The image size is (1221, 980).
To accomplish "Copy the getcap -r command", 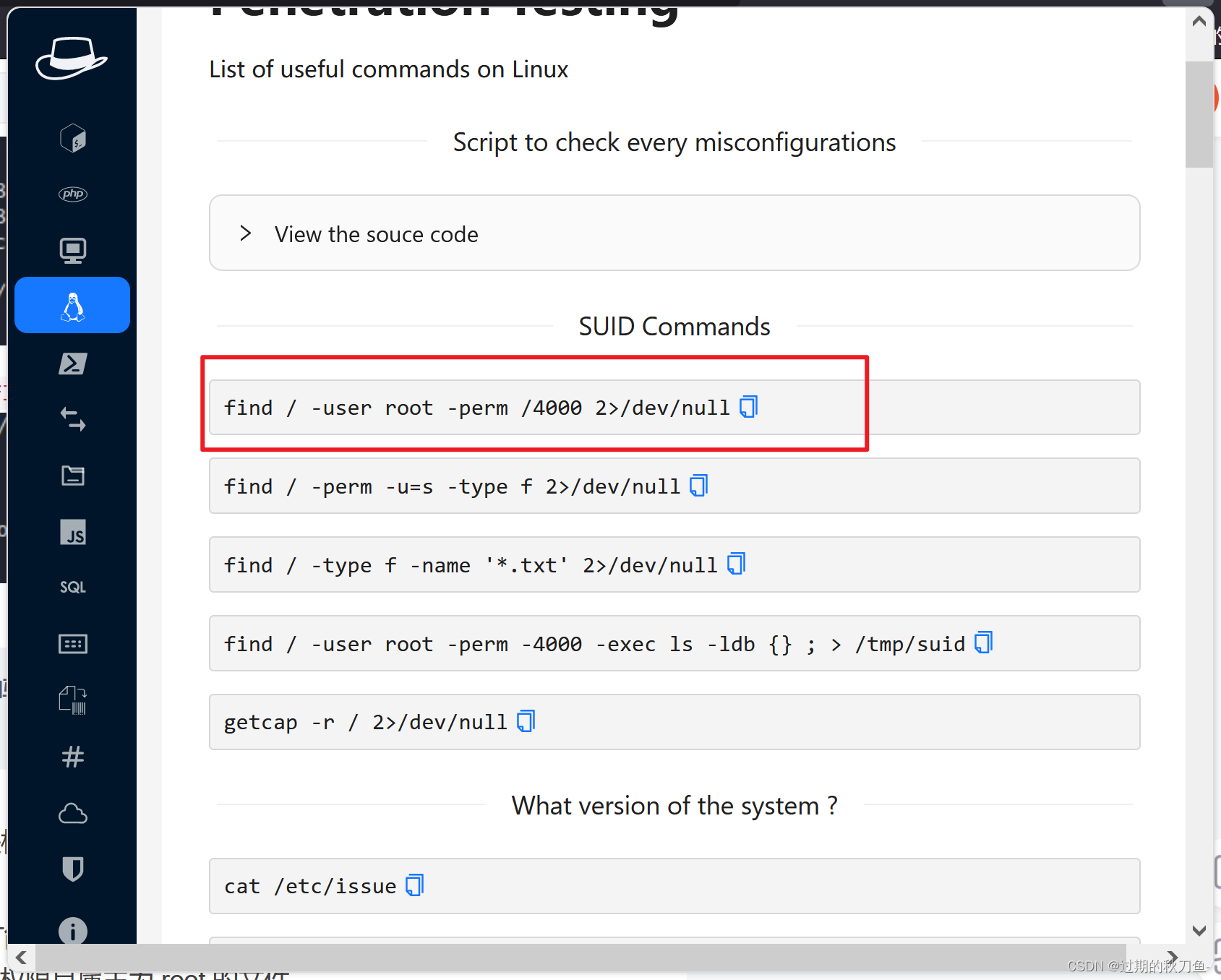I will click(526, 721).
